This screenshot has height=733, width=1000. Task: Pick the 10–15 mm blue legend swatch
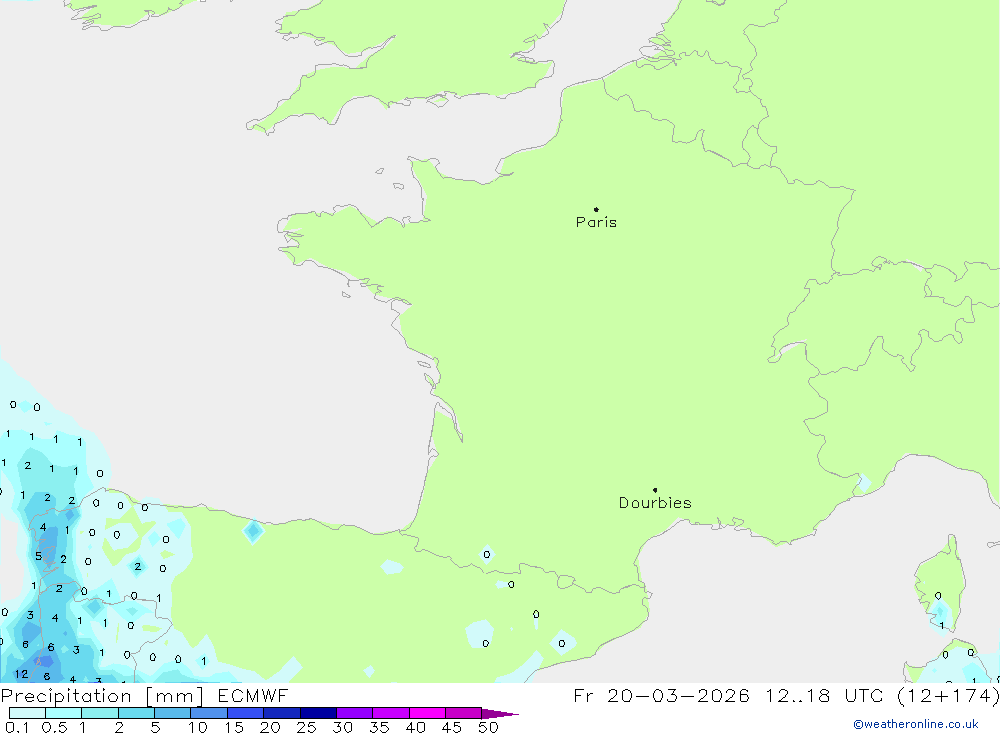[209, 713]
